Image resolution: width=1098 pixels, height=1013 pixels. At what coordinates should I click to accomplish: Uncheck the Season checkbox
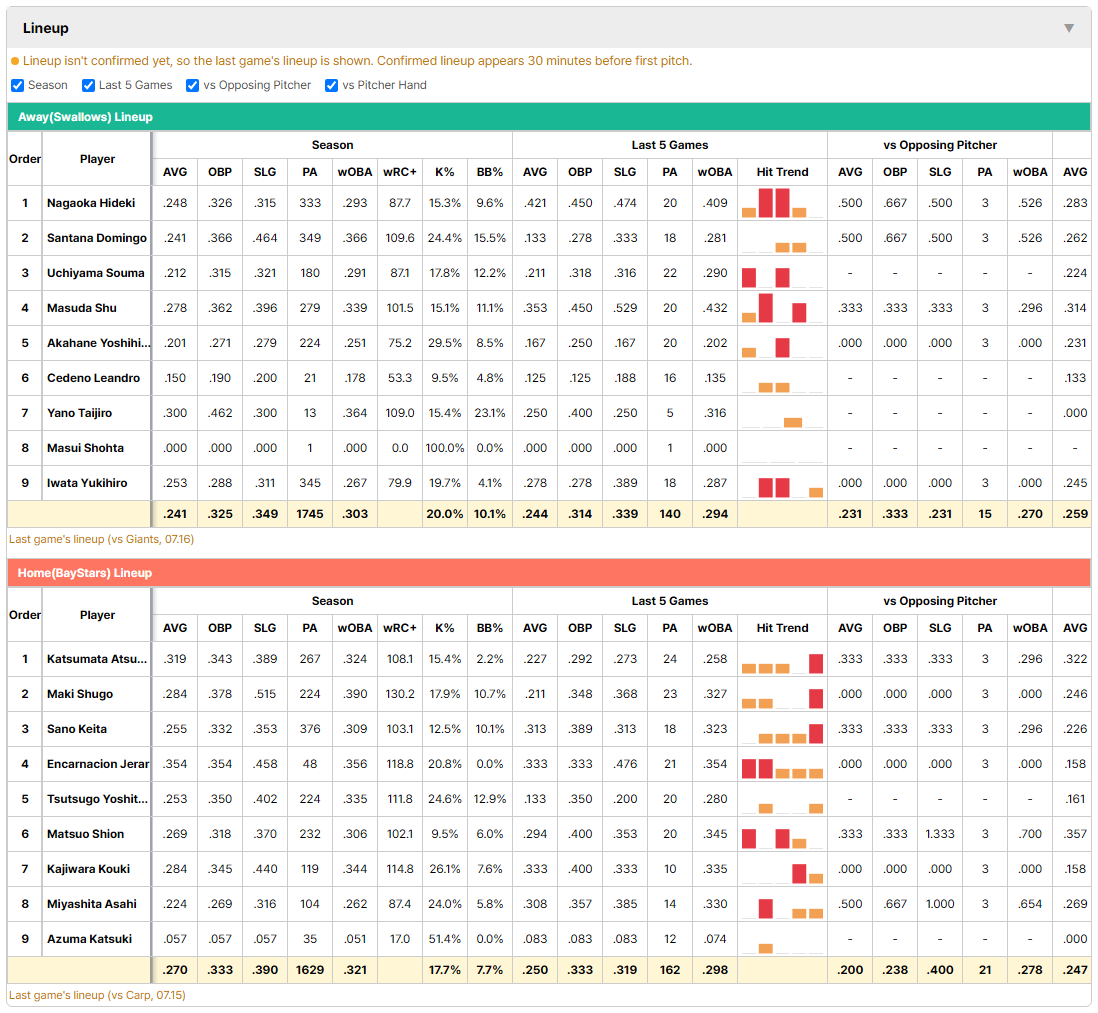click(18, 85)
